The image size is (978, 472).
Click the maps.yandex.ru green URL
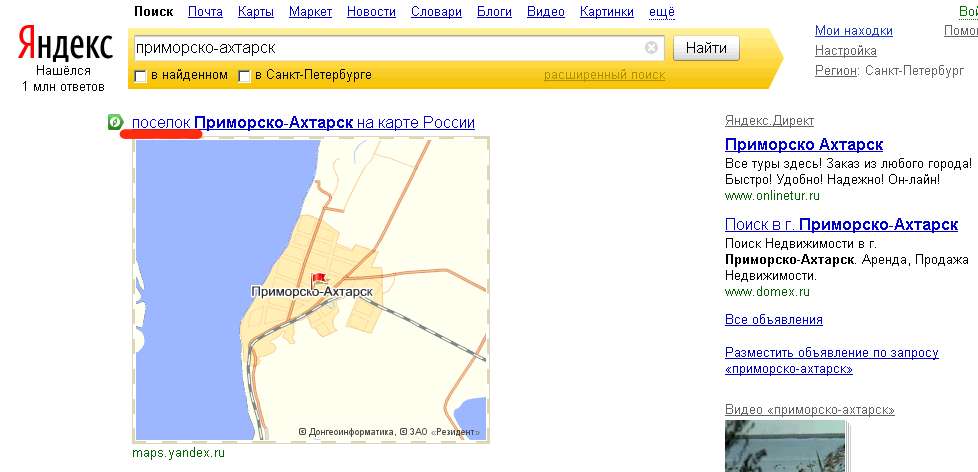(178, 453)
